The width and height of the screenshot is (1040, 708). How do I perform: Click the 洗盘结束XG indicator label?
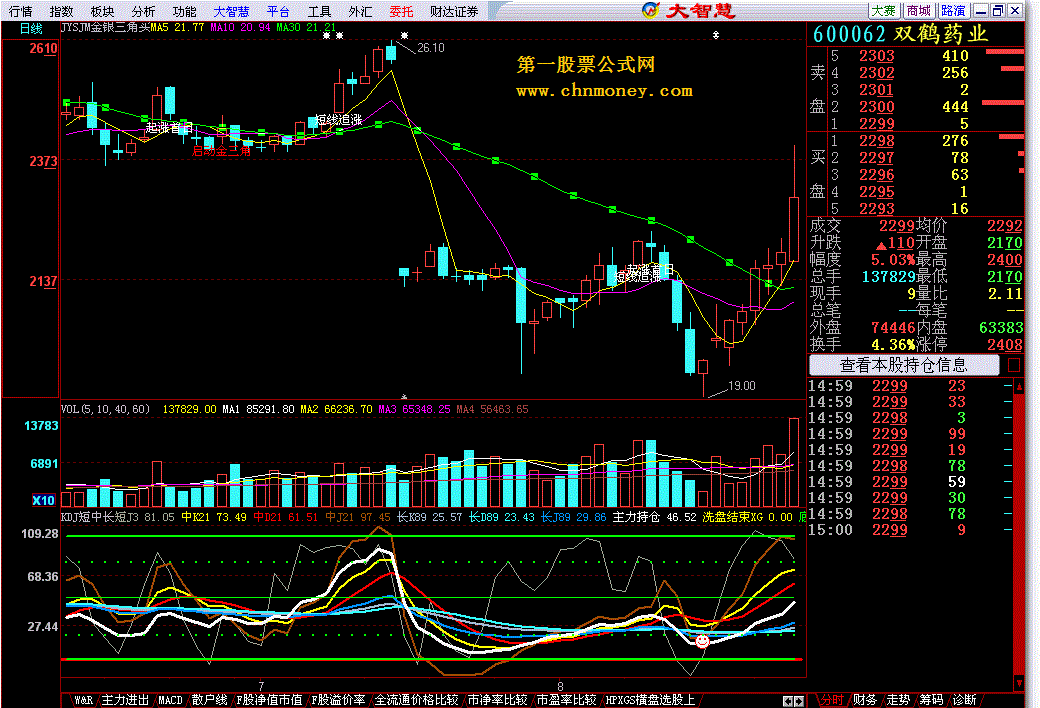[x=732, y=517]
